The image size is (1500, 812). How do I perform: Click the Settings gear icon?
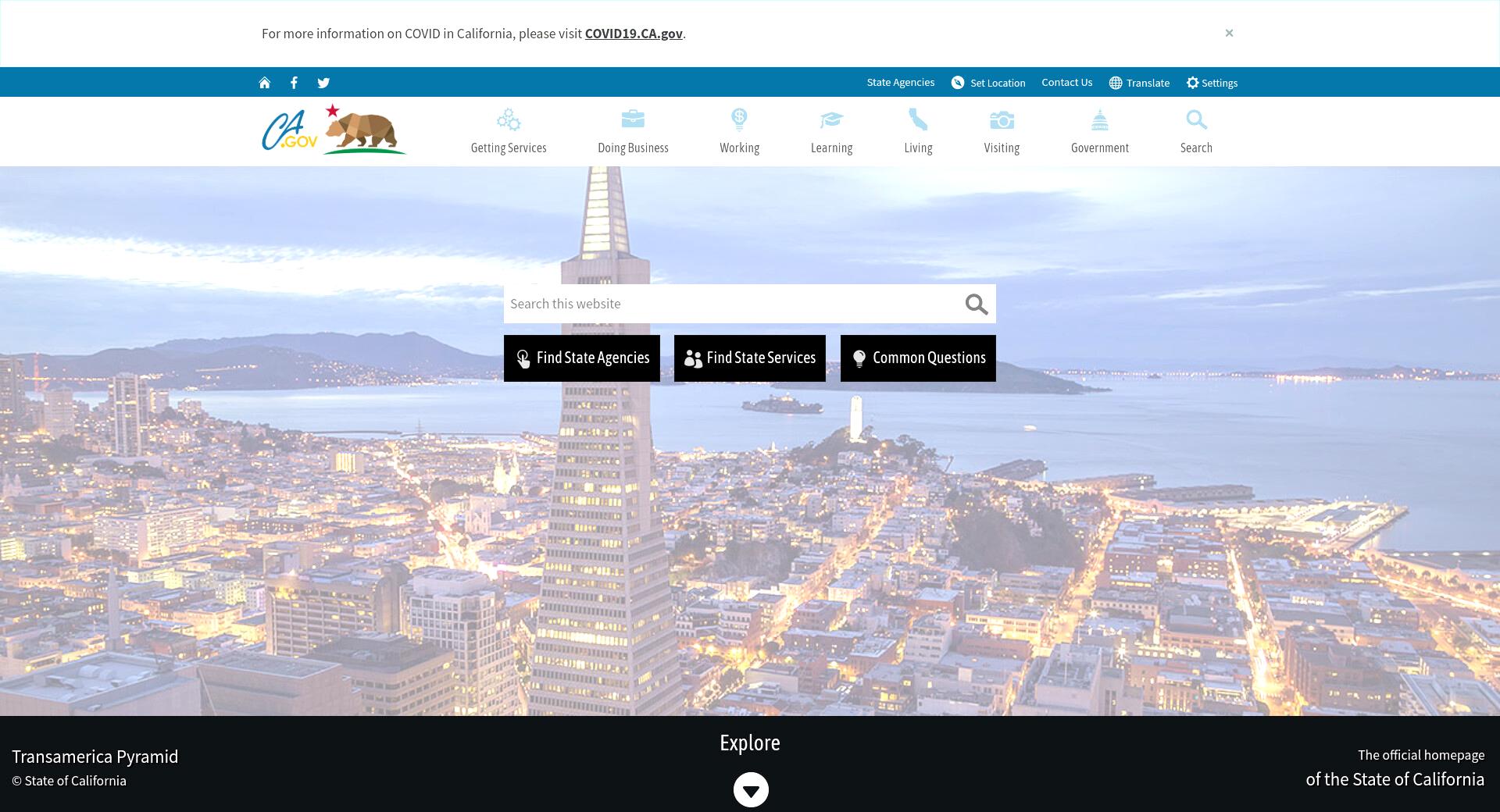pyautogui.click(x=1192, y=83)
